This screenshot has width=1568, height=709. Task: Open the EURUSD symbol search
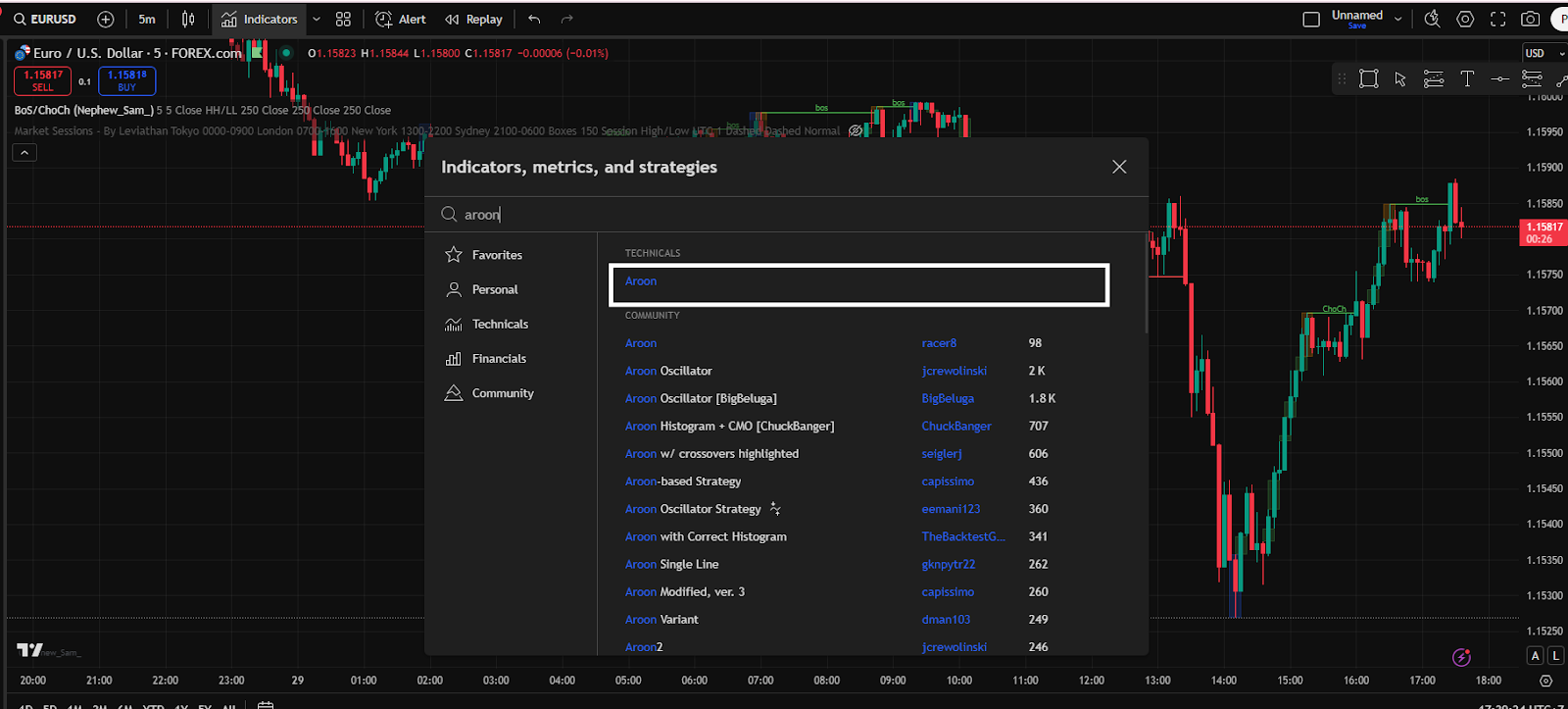pos(45,20)
